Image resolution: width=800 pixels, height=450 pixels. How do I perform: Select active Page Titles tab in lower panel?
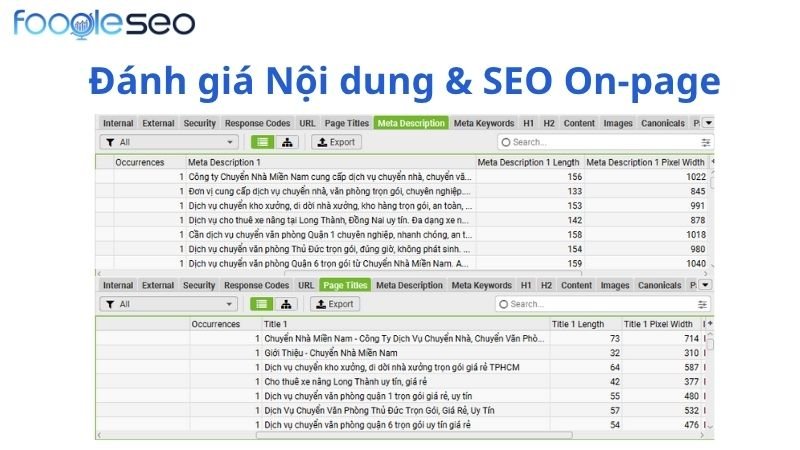click(x=345, y=285)
